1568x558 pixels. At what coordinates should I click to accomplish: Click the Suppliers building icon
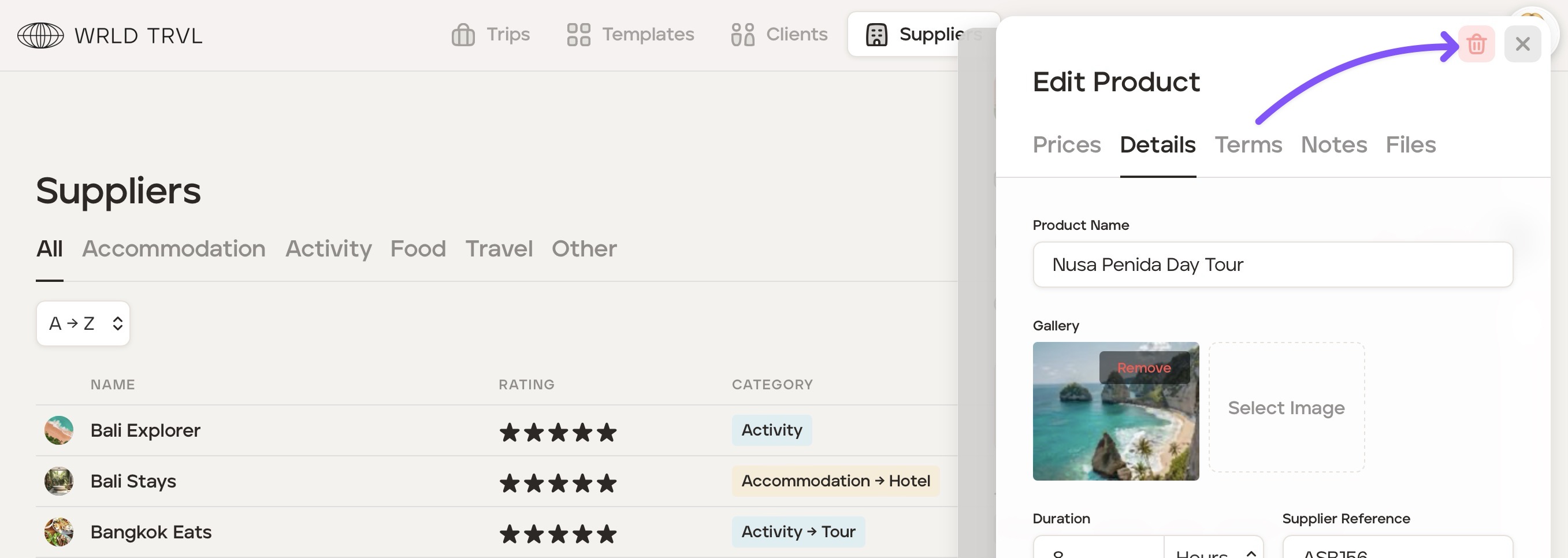pos(876,35)
